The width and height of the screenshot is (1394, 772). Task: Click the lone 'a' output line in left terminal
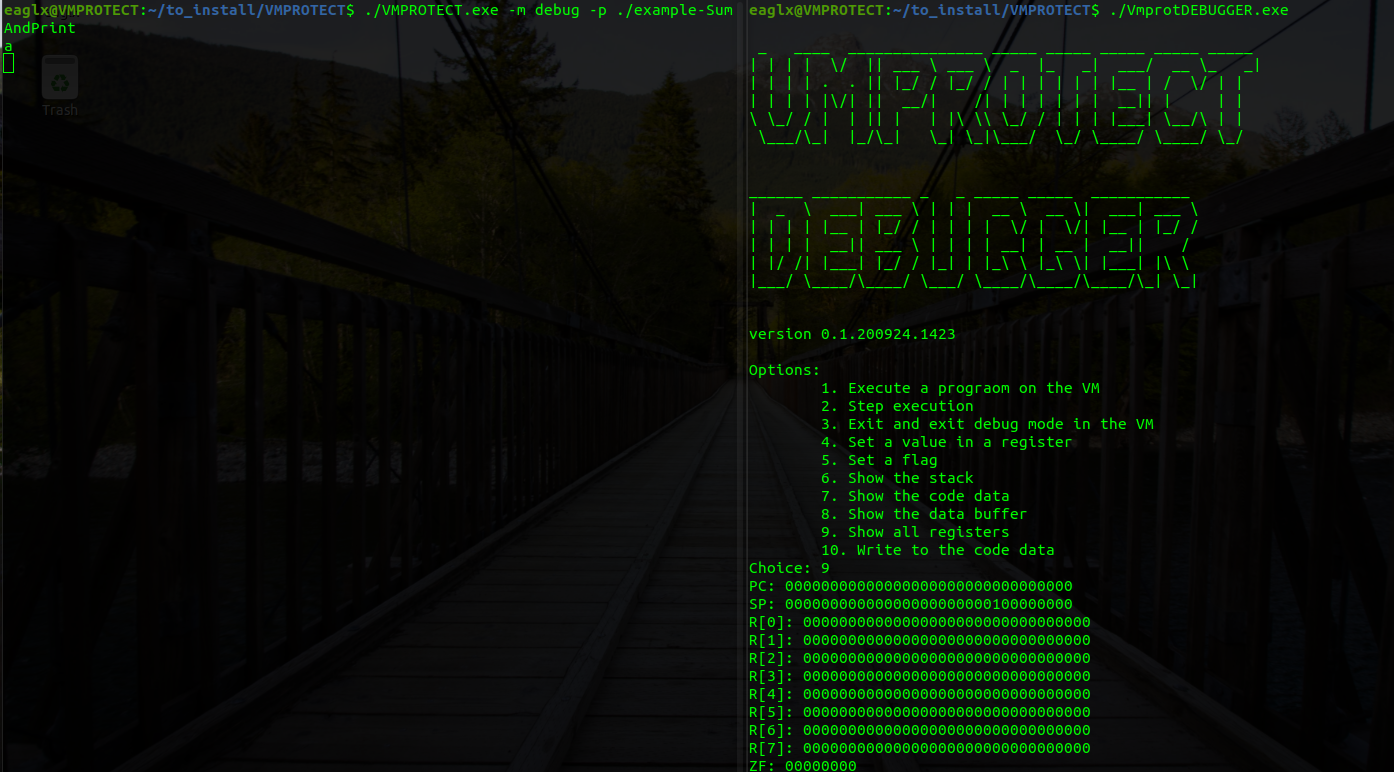[x=8, y=46]
